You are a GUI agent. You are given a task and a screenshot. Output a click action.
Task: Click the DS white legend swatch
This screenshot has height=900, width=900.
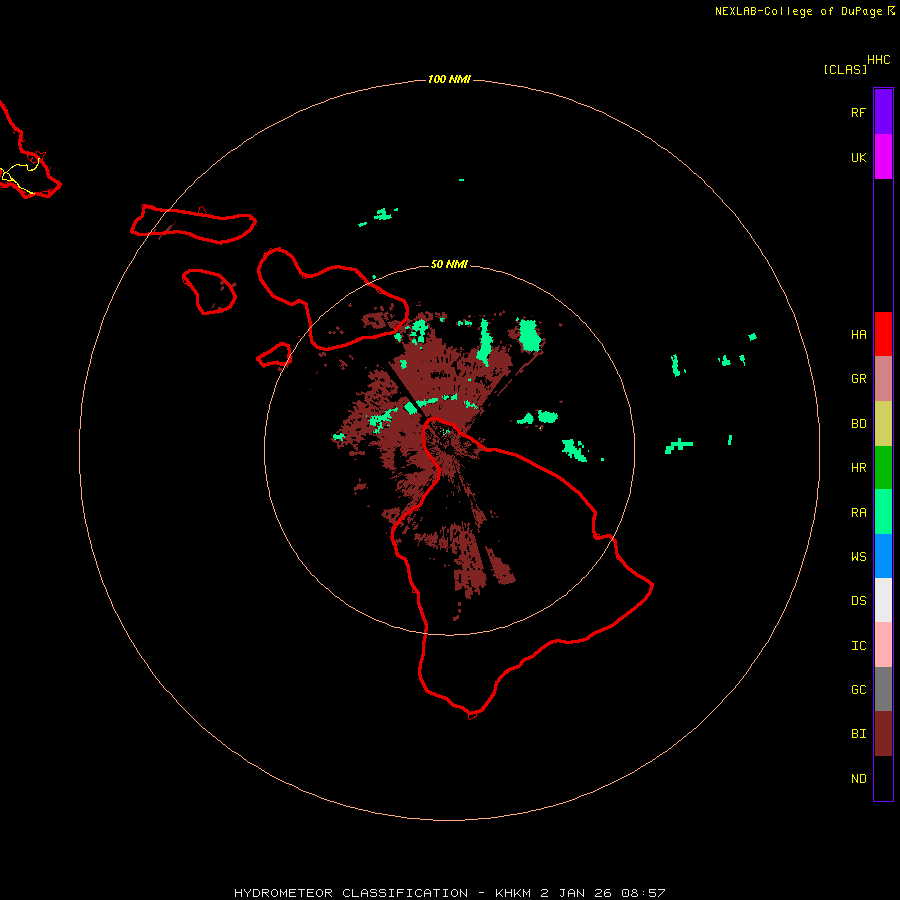tap(883, 600)
